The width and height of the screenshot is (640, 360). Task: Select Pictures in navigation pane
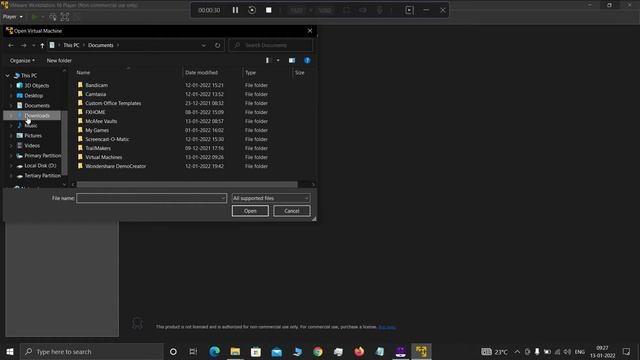click(33, 136)
